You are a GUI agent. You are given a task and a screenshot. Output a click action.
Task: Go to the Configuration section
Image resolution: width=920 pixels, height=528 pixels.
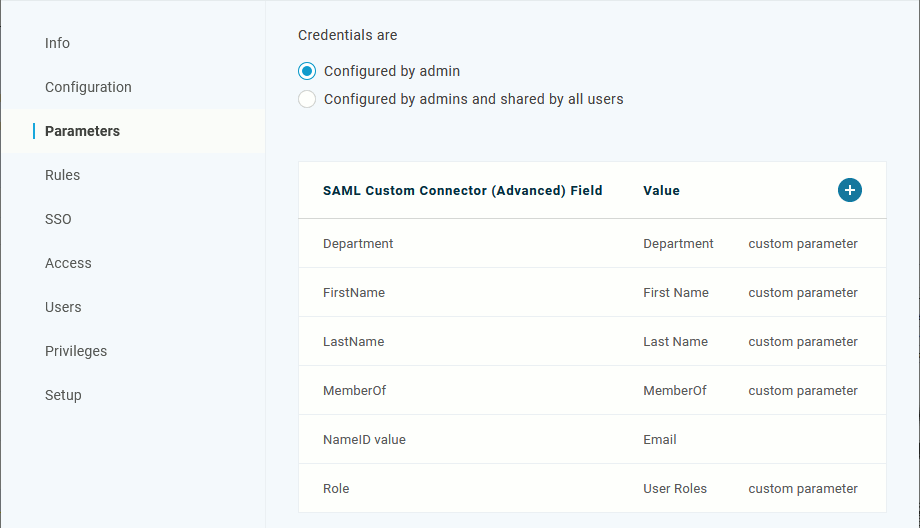(x=88, y=87)
